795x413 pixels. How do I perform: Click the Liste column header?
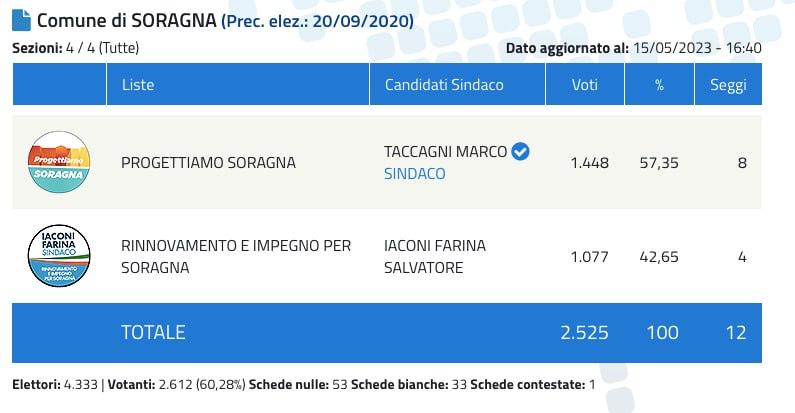(x=138, y=85)
